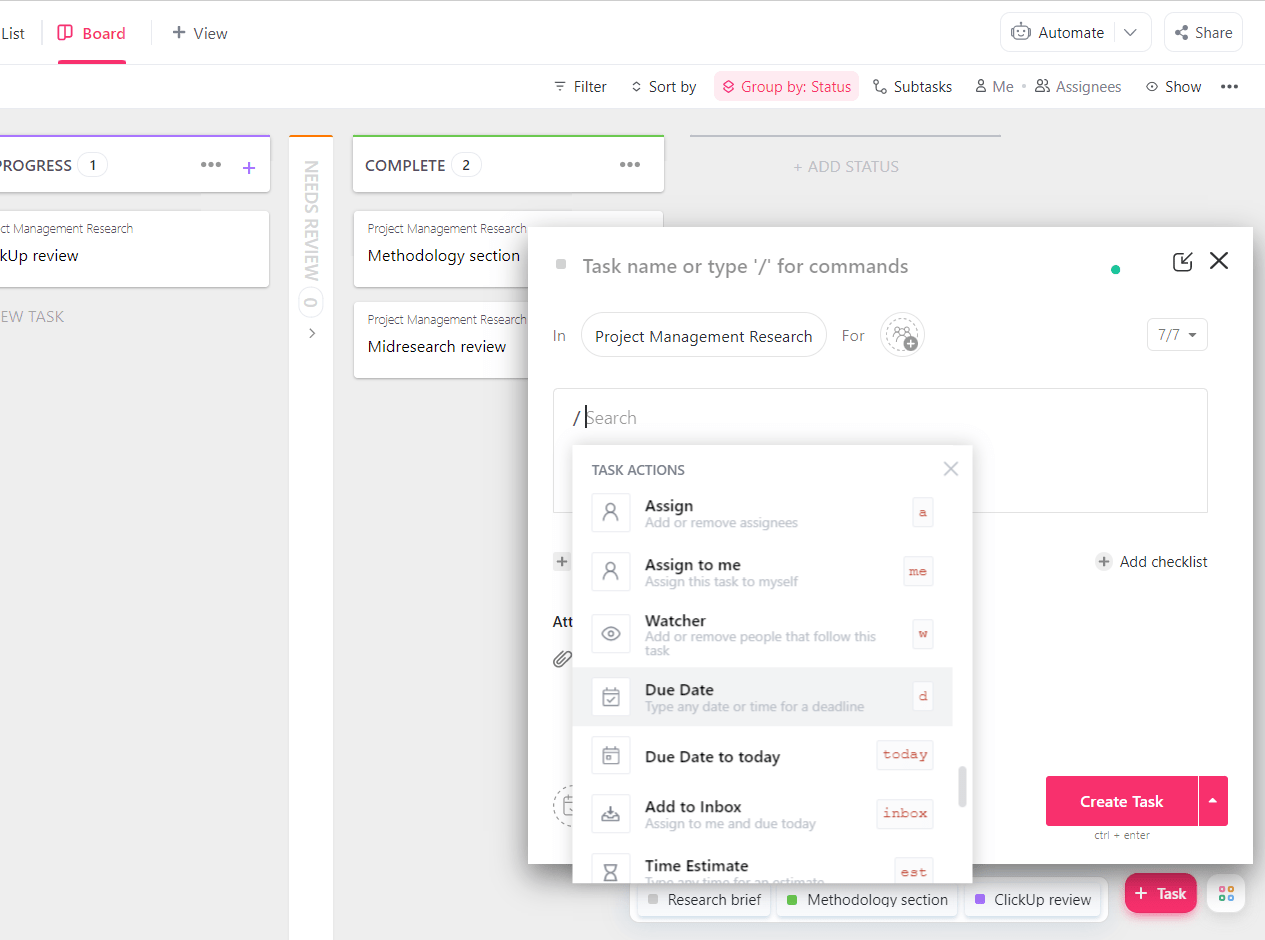
Task: Click the Add to Inbox tray icon
Action: 611,814
